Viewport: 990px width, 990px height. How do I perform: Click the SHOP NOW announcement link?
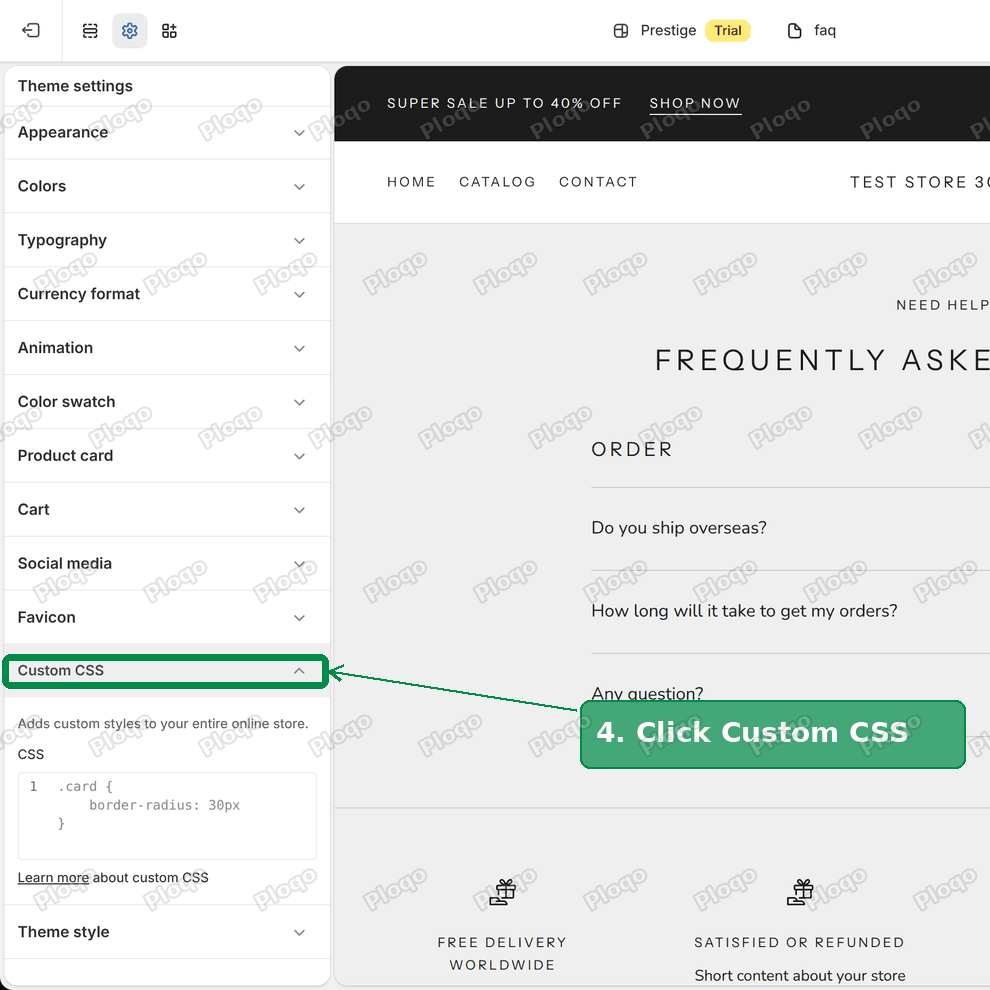point(695,104)
